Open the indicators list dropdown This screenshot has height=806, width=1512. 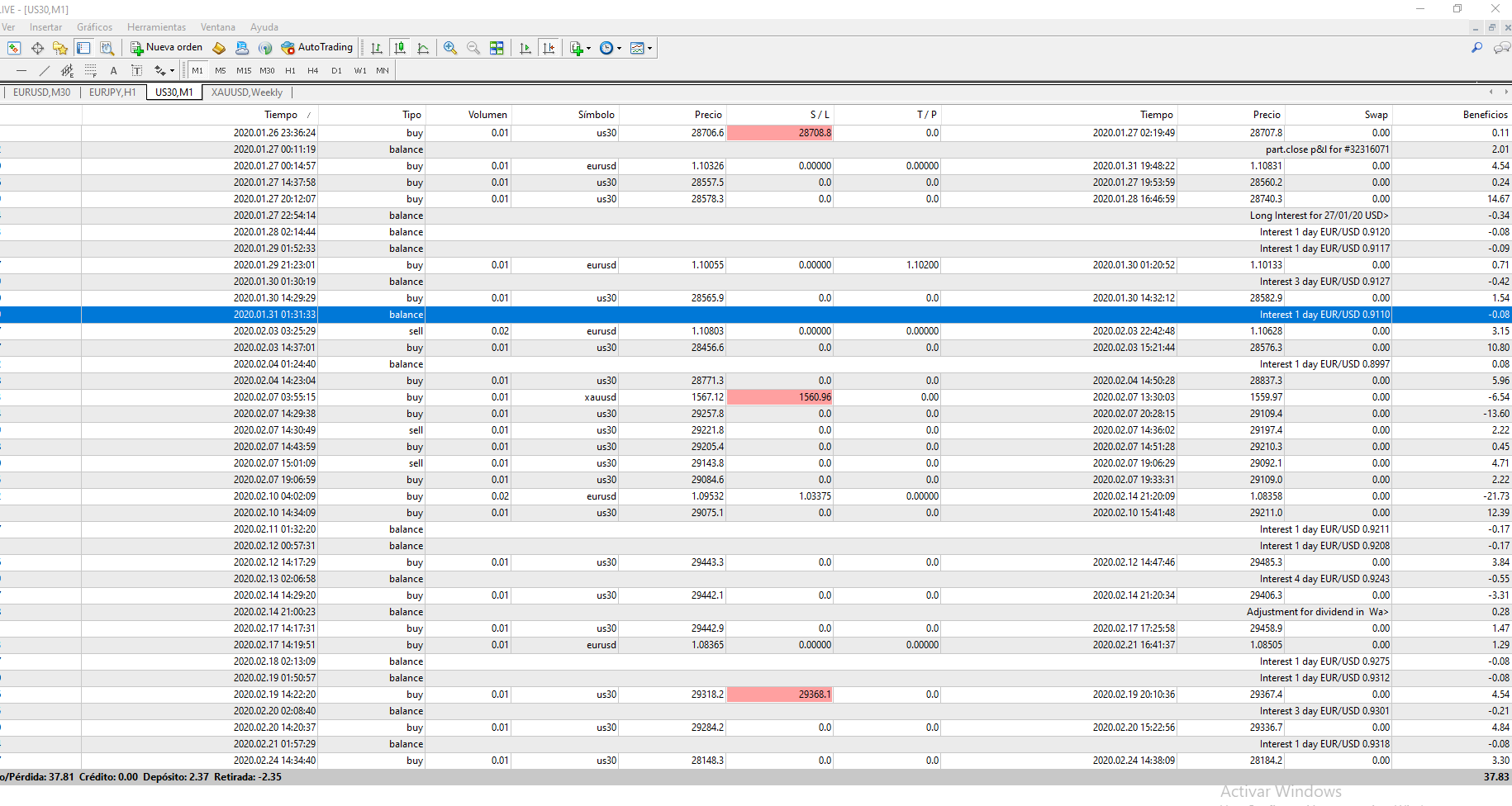tap(580, 48)
